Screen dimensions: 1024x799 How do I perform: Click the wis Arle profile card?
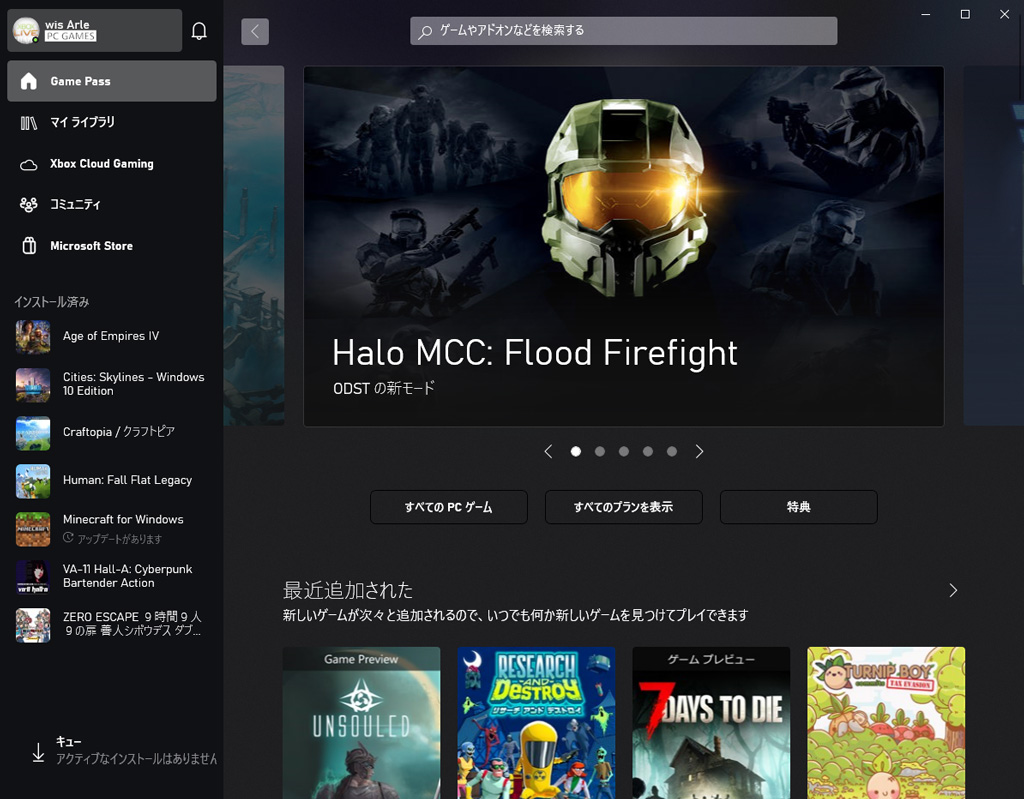tap(93, 30)
